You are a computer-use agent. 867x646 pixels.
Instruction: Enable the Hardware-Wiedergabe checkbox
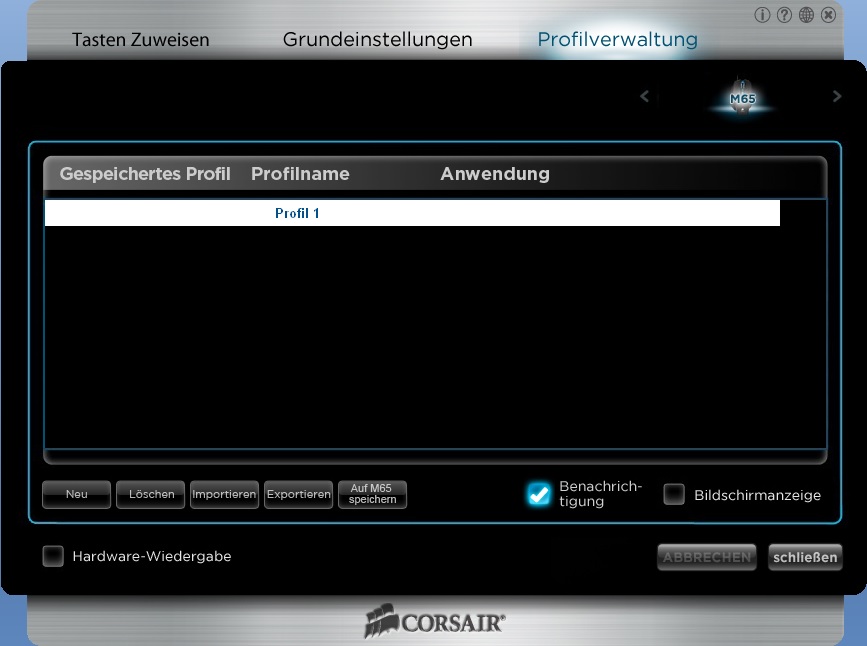point(53,556)
